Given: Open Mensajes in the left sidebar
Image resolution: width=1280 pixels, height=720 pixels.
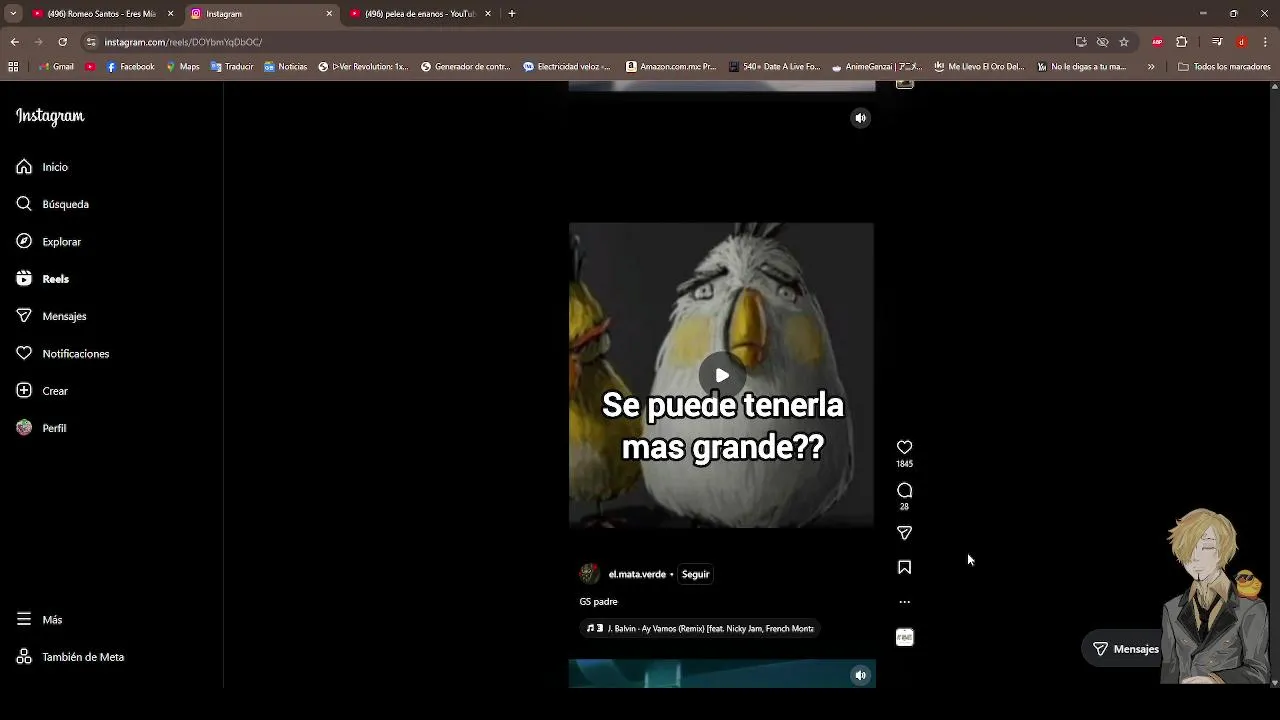Looking at the screenshot, I should pyautogui.click(x=51, y=316).
